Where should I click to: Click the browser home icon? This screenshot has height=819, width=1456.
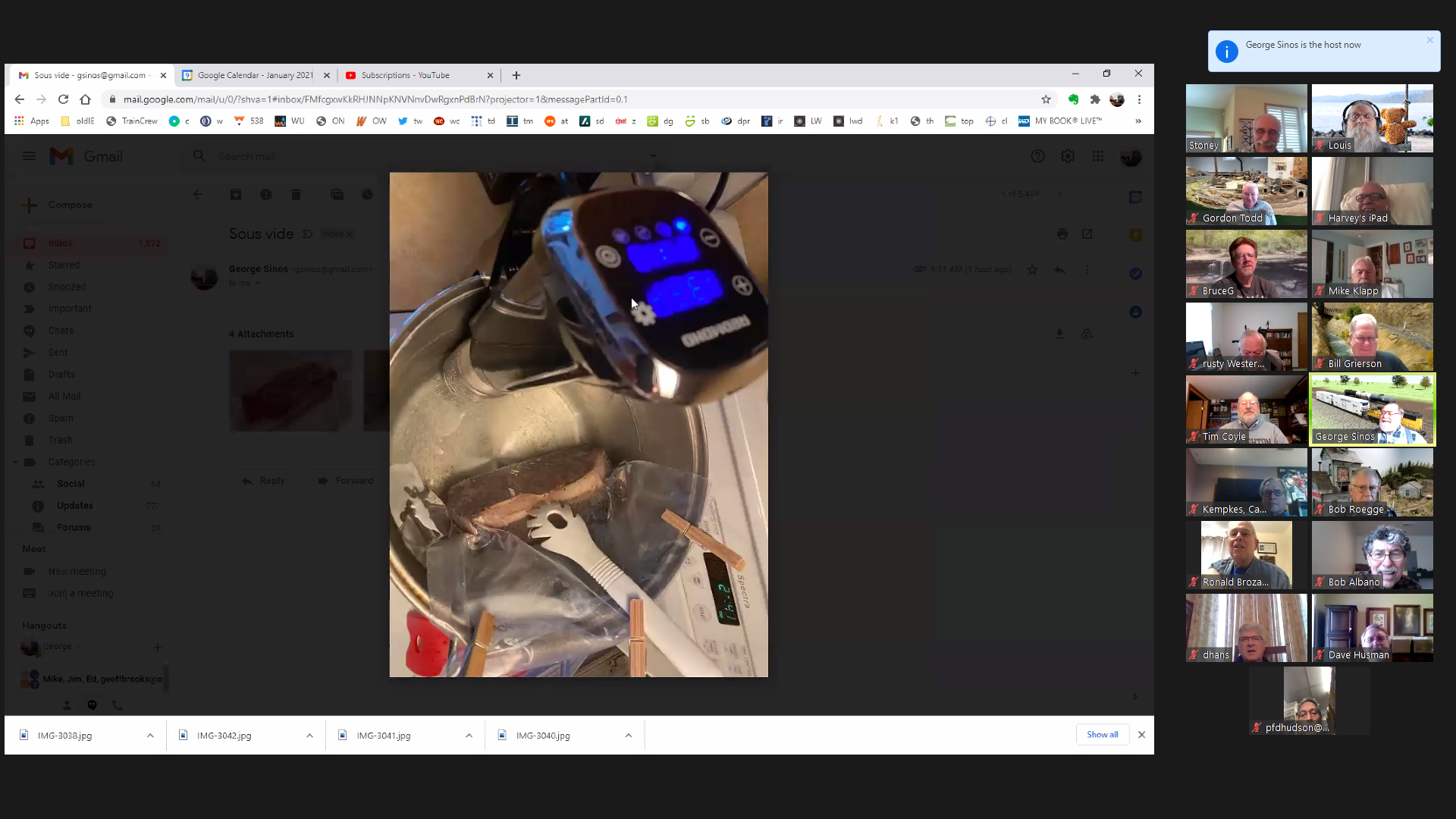(x=85, y=99)
